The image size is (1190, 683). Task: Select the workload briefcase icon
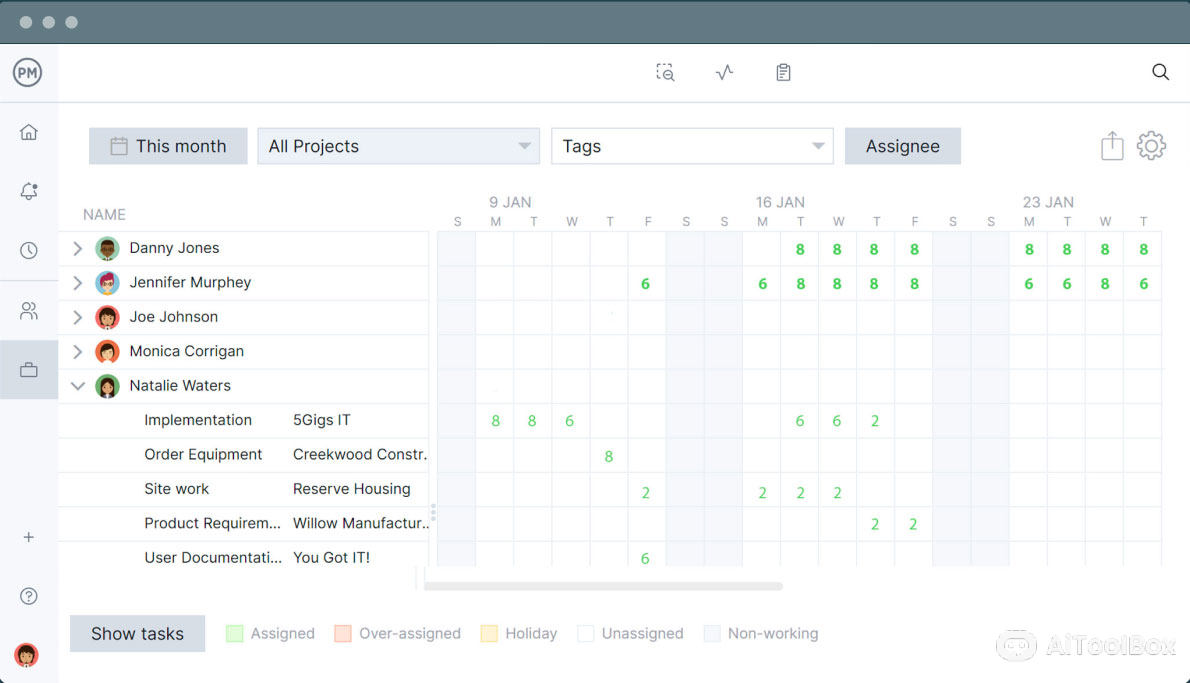tap(29, 369)
